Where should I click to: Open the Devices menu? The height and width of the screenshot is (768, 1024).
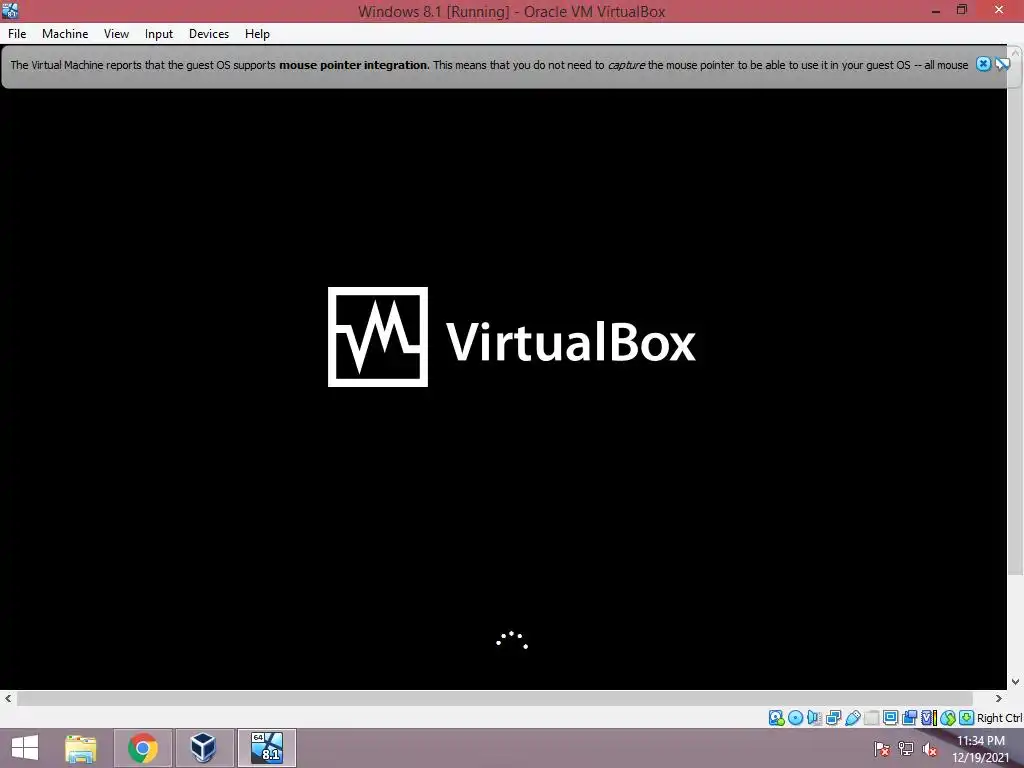(x=209, y=34)
